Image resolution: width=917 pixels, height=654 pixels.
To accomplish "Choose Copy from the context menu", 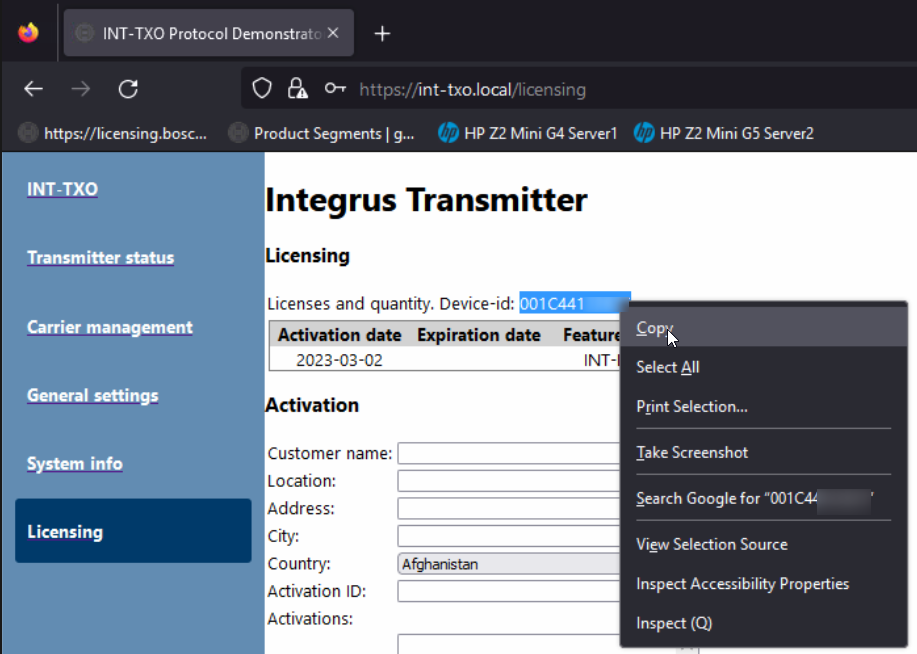I will (656, 328).
